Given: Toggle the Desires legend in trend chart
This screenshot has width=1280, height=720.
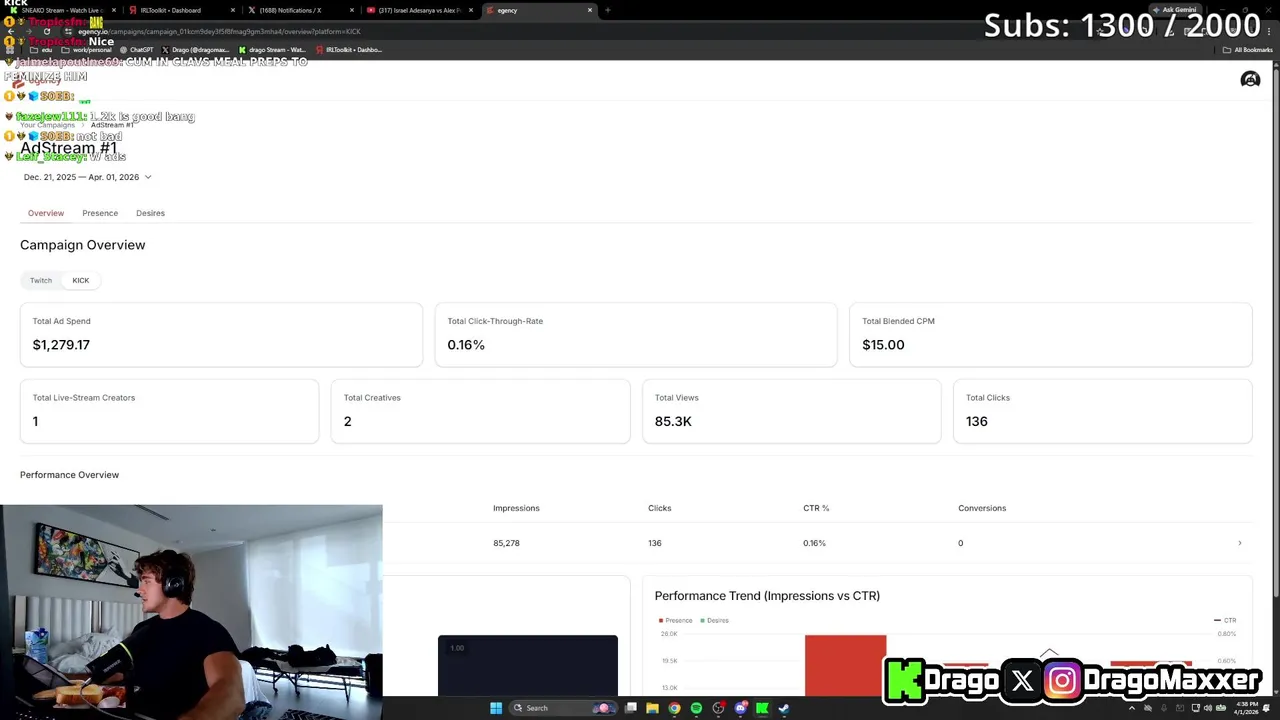Looking at the screenshot, I should (x=714, y=620).
